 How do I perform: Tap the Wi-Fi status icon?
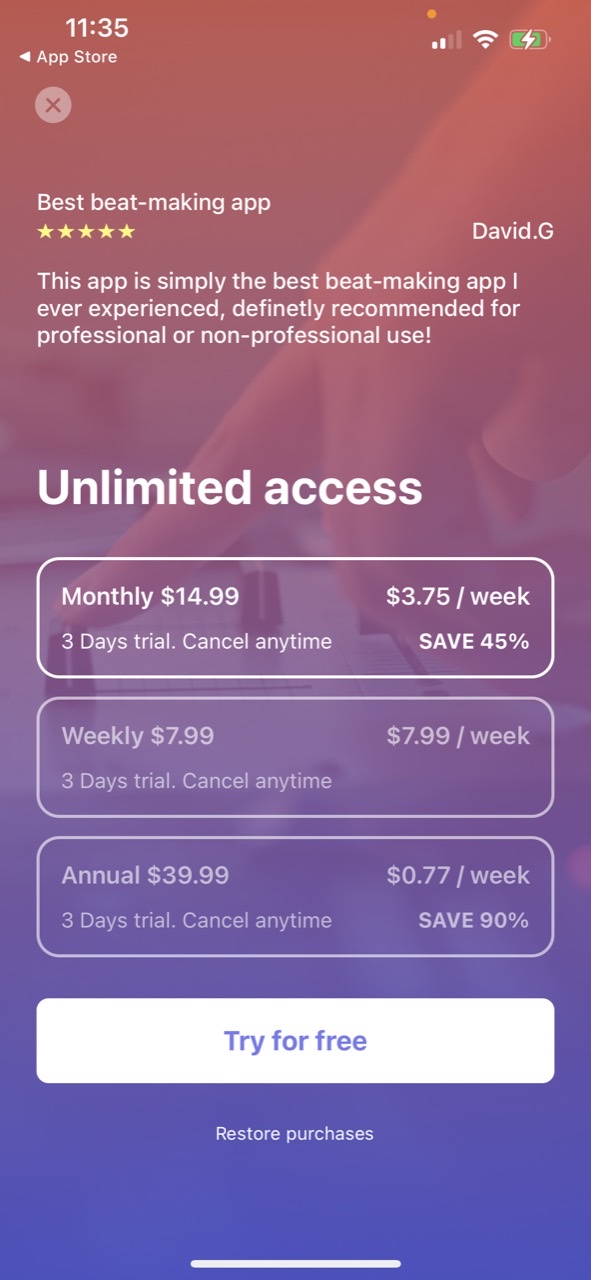pos(486,40)
